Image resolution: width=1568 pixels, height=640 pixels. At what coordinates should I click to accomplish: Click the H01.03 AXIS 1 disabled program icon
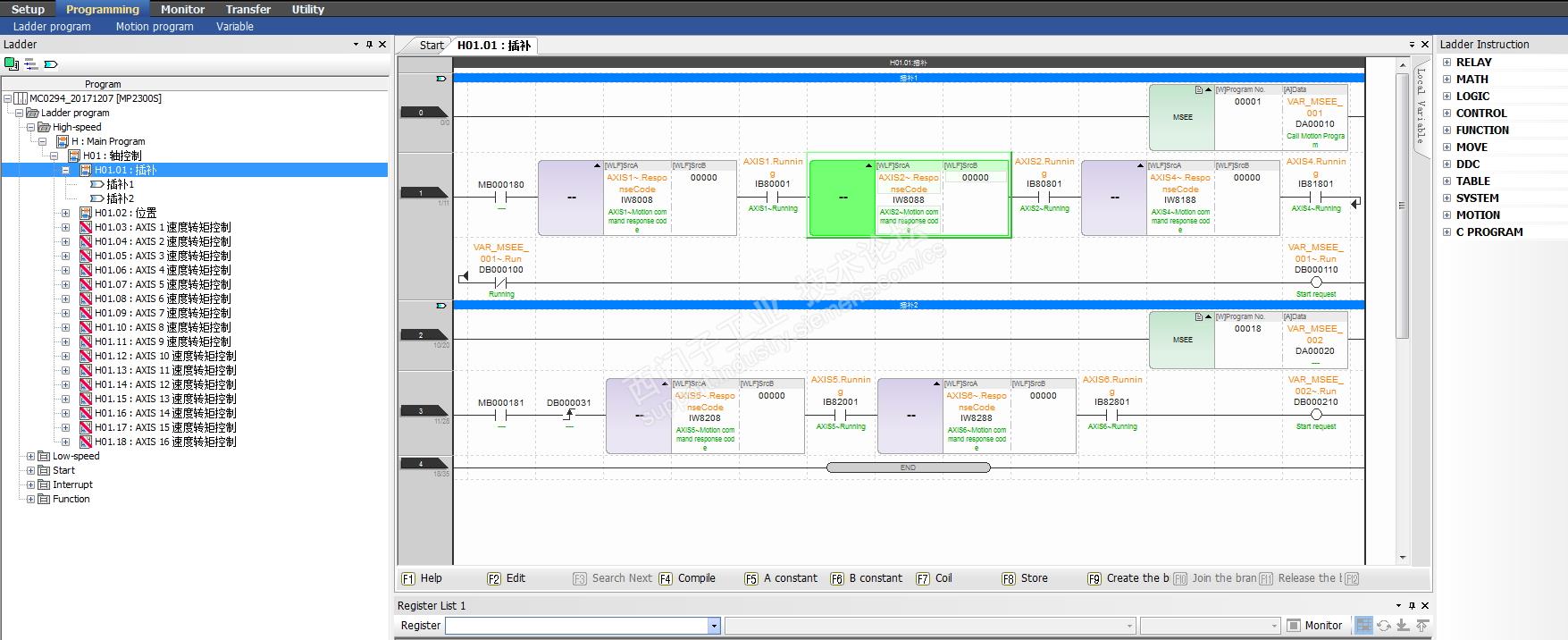(x=86, y=227)
